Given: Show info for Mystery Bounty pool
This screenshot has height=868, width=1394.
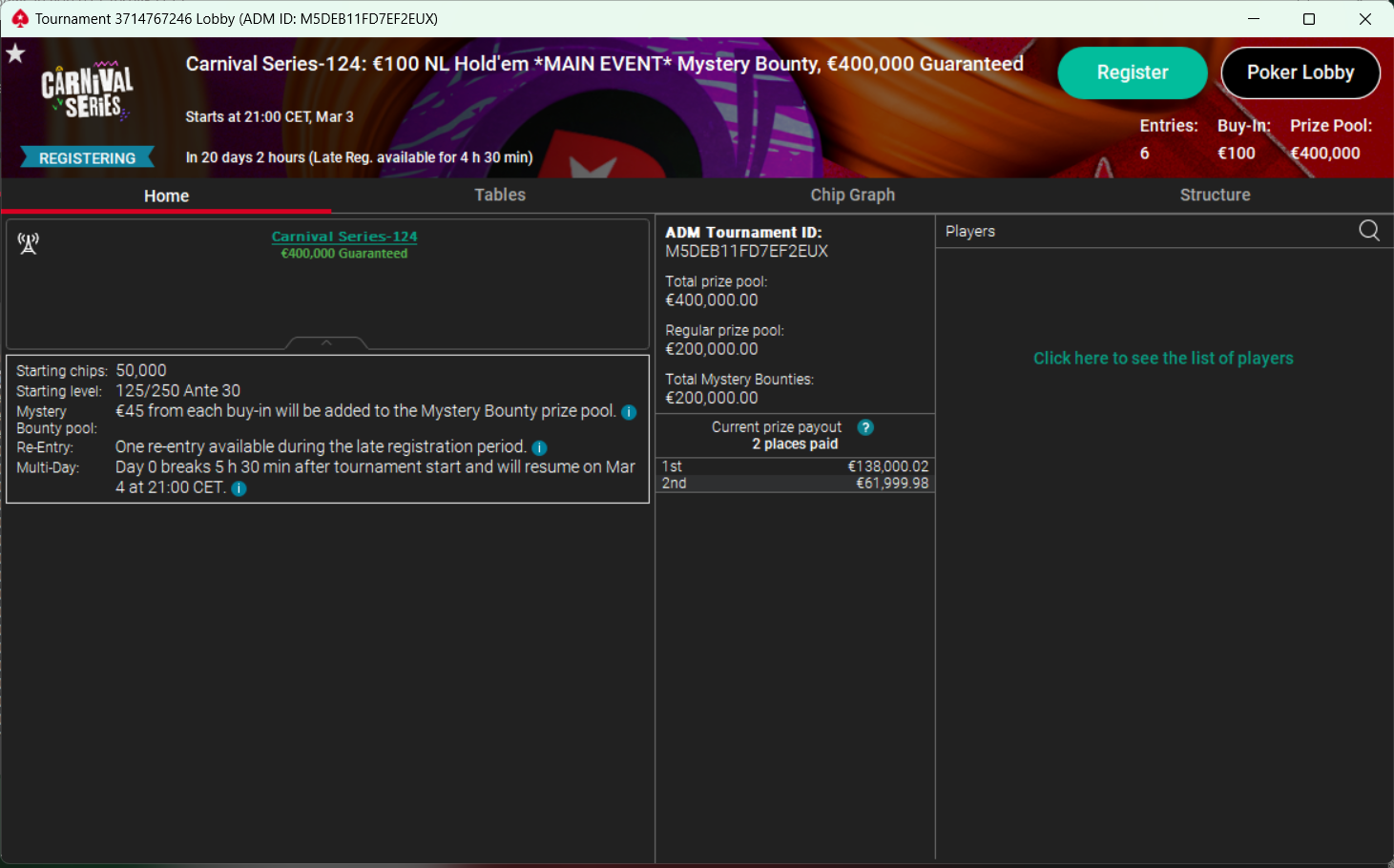Looking at the screenshot, I should [x=629, y=412].
